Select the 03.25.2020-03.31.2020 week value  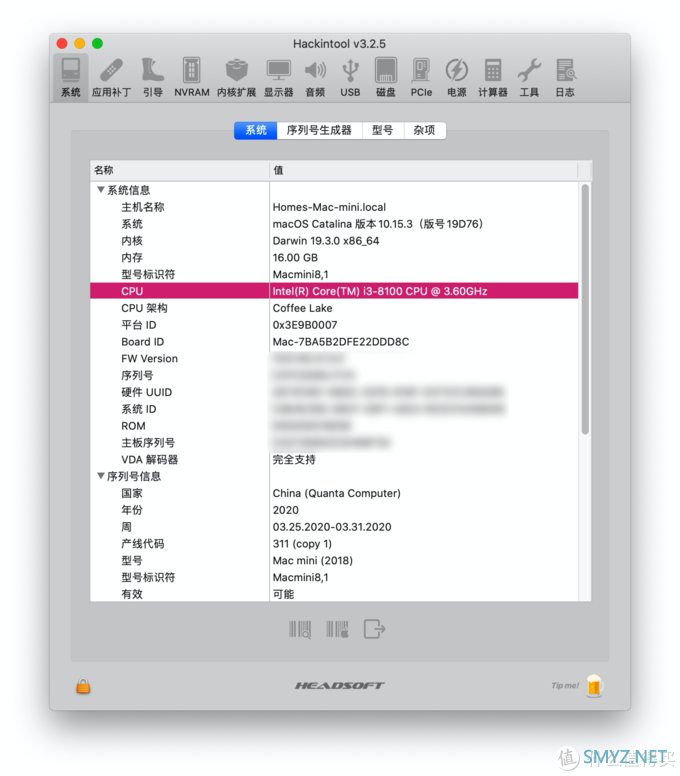(x=332, y=527)
